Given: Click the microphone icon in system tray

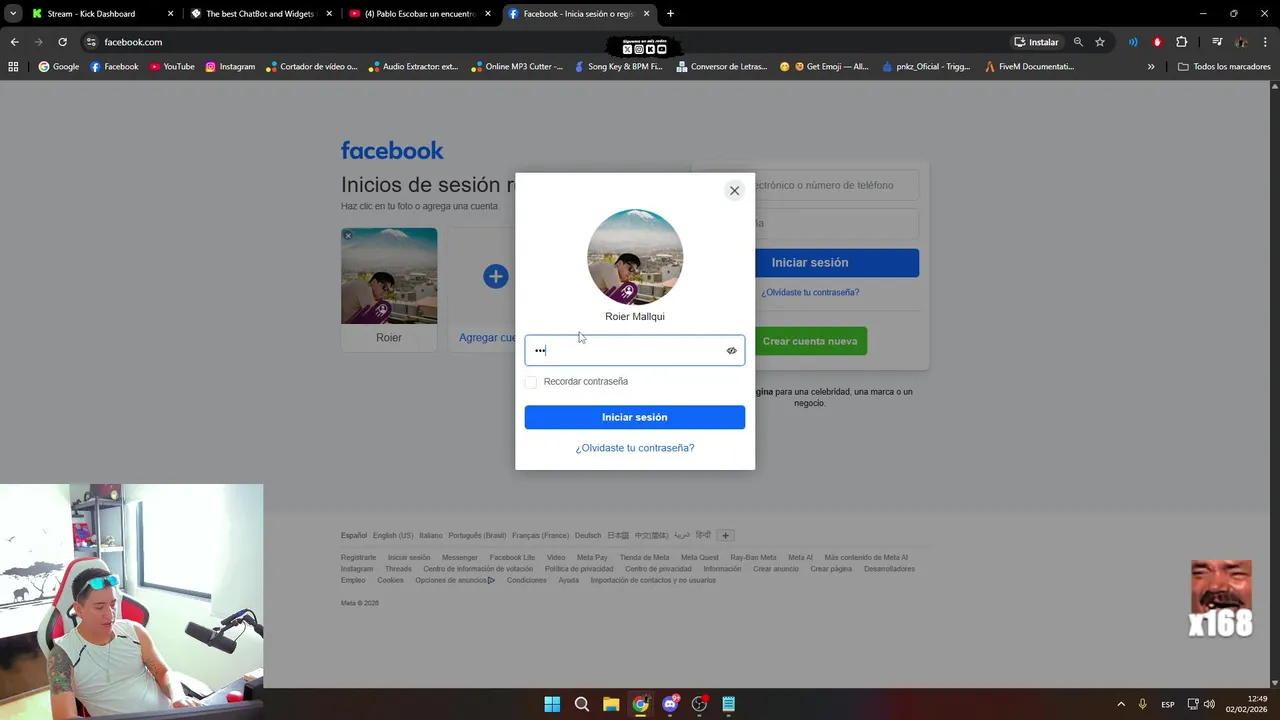Looking at the screenshot, I should click(1143, 704).
